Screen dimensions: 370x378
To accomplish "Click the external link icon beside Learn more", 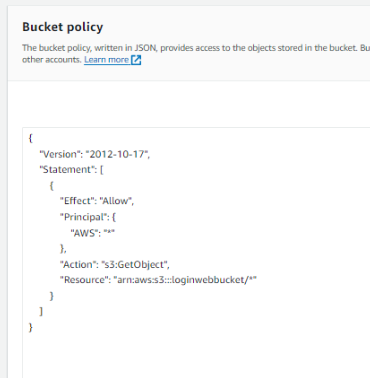I will pos(136,60).
